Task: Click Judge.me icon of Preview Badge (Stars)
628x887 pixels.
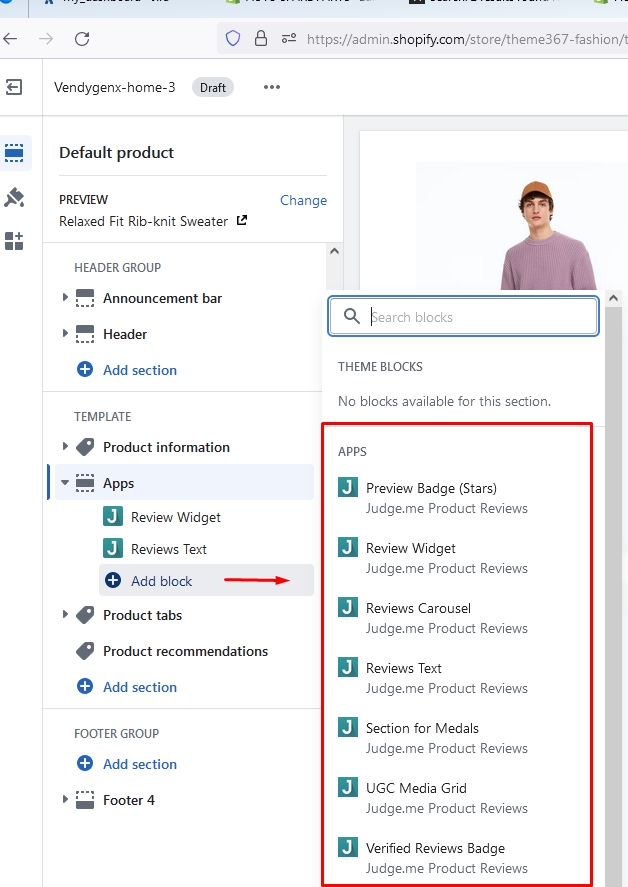Action: [348, 487]
